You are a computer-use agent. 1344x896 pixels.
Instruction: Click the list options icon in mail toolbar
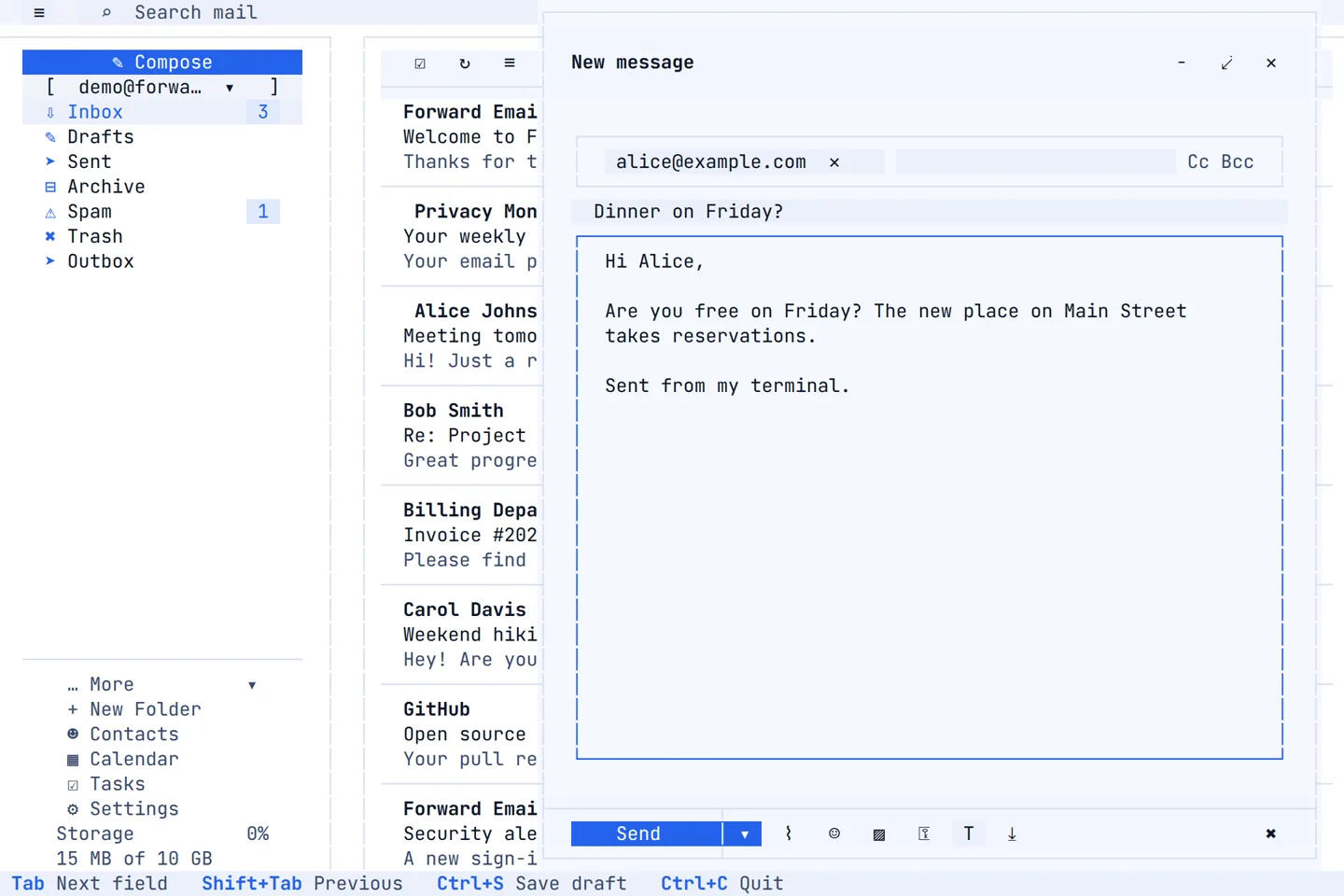click(510, 63)
